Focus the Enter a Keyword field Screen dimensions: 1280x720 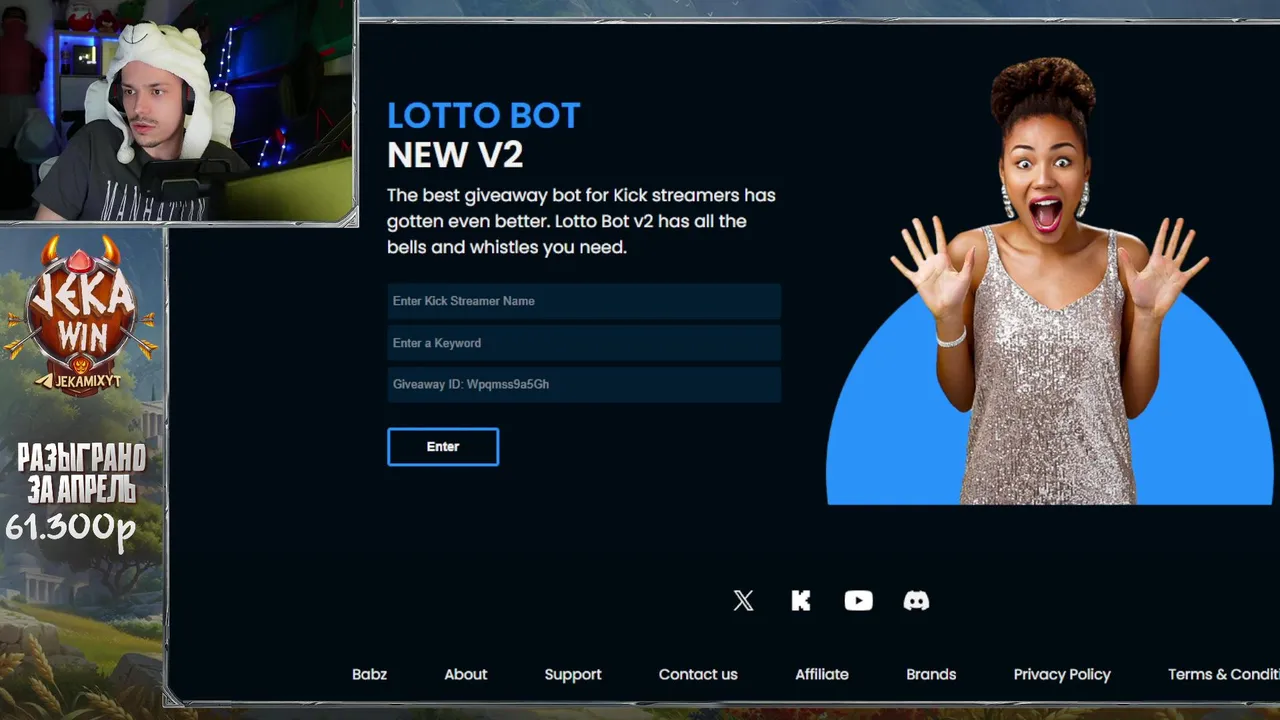coord(584,343)
